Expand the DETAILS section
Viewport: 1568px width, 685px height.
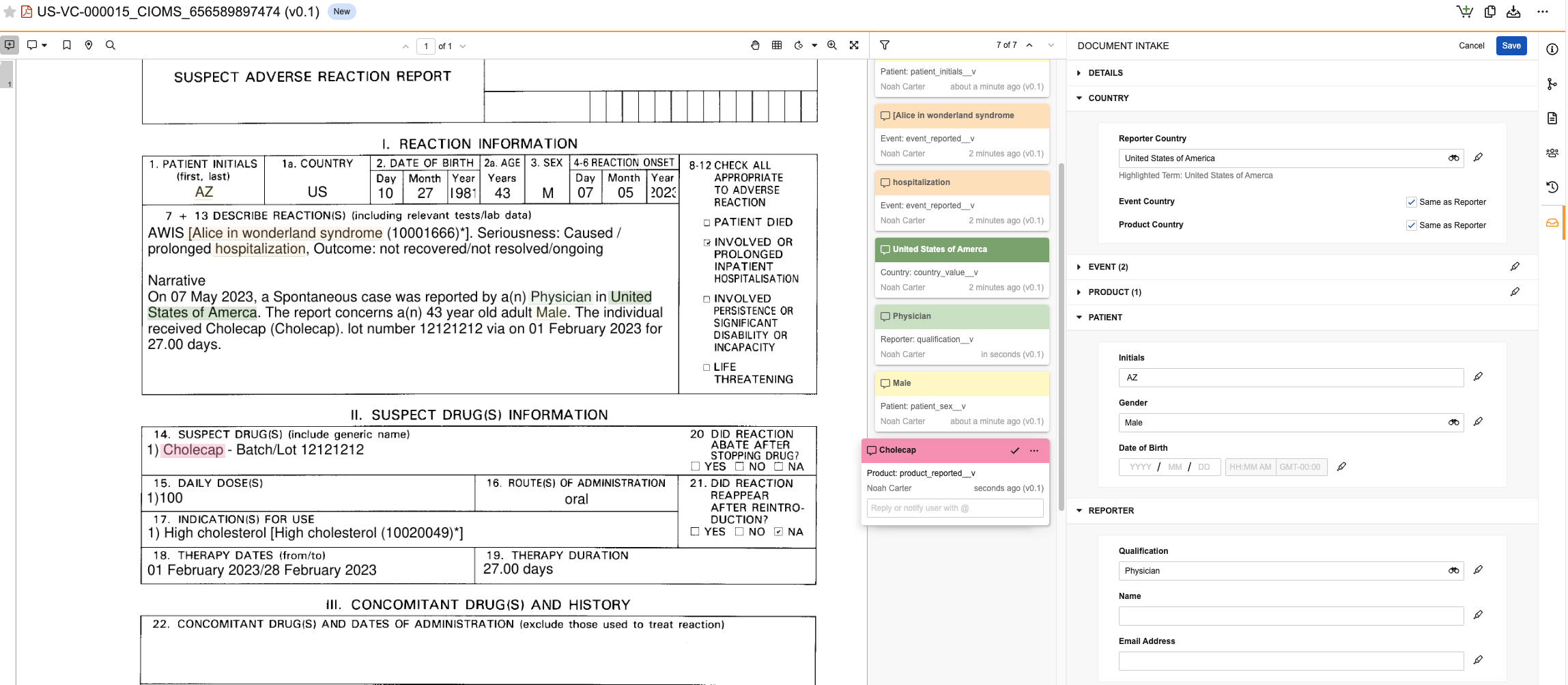[x=1079, y=73]
